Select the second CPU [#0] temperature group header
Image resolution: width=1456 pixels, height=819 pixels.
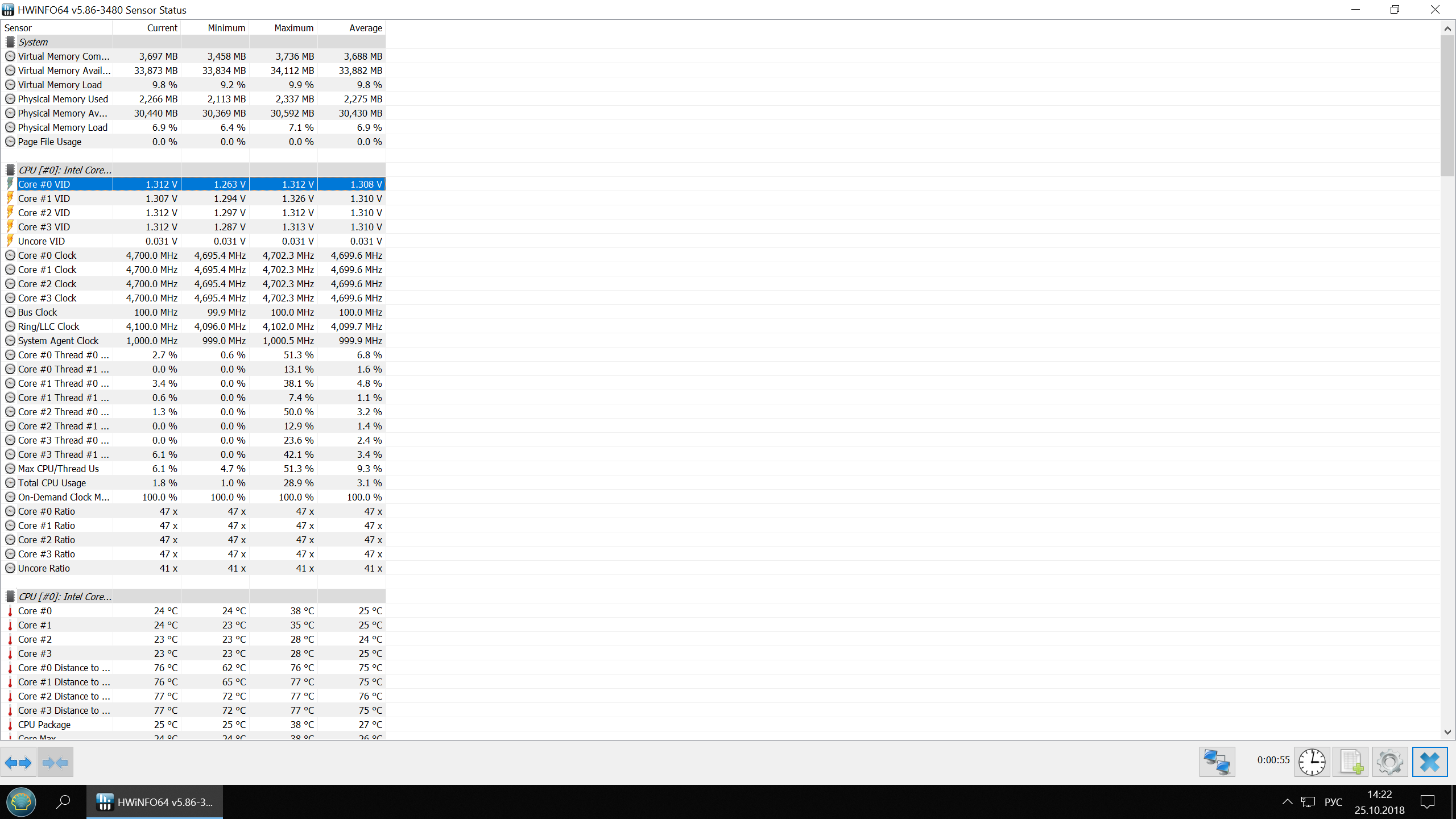click(x=64, y=597)
